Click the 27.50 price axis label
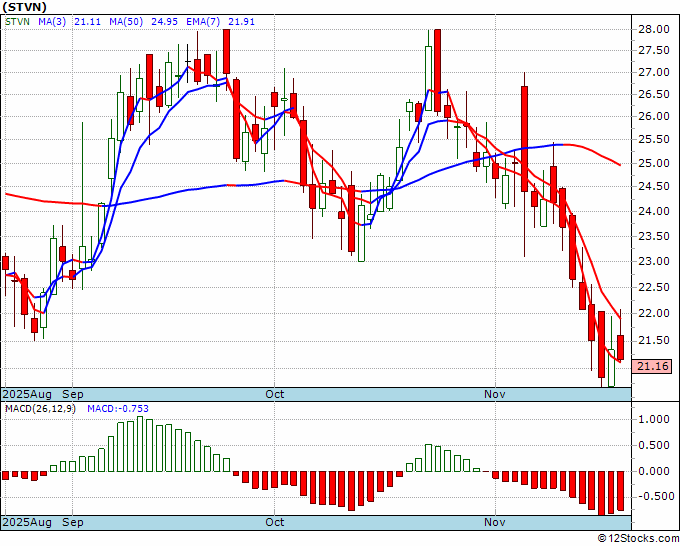The image size is (680, 546). (654, 51)
